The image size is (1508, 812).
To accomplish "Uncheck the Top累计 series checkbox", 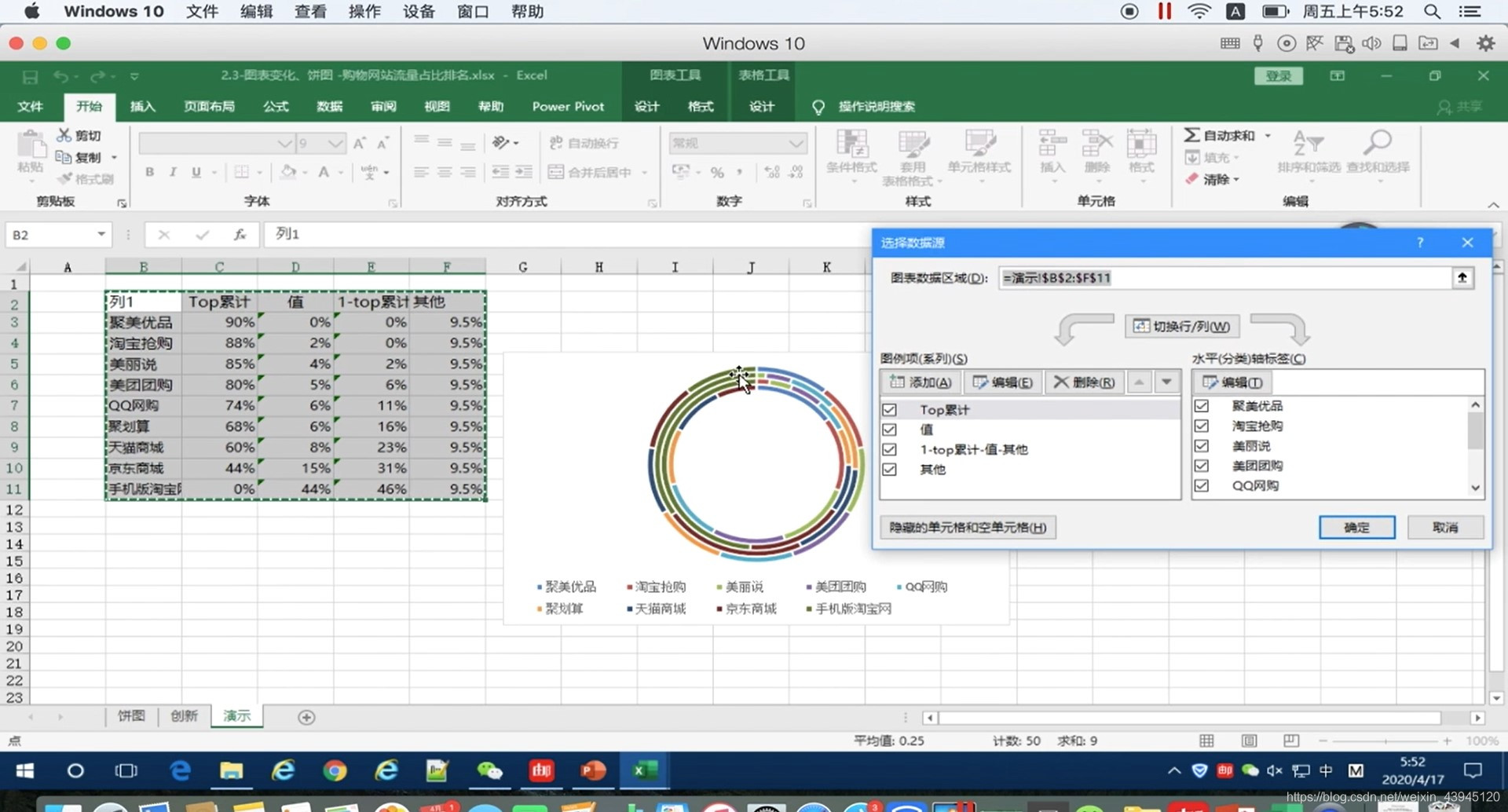I will pyautogui.click(x=889, y=410).
